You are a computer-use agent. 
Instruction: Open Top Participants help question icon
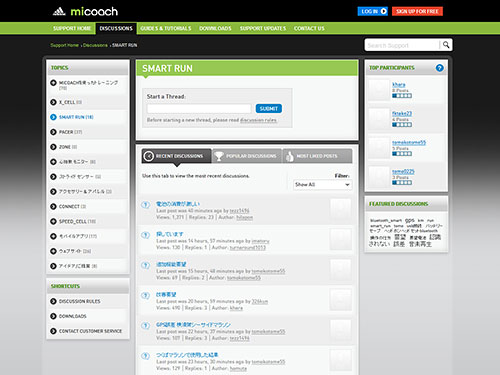(440, 68)
